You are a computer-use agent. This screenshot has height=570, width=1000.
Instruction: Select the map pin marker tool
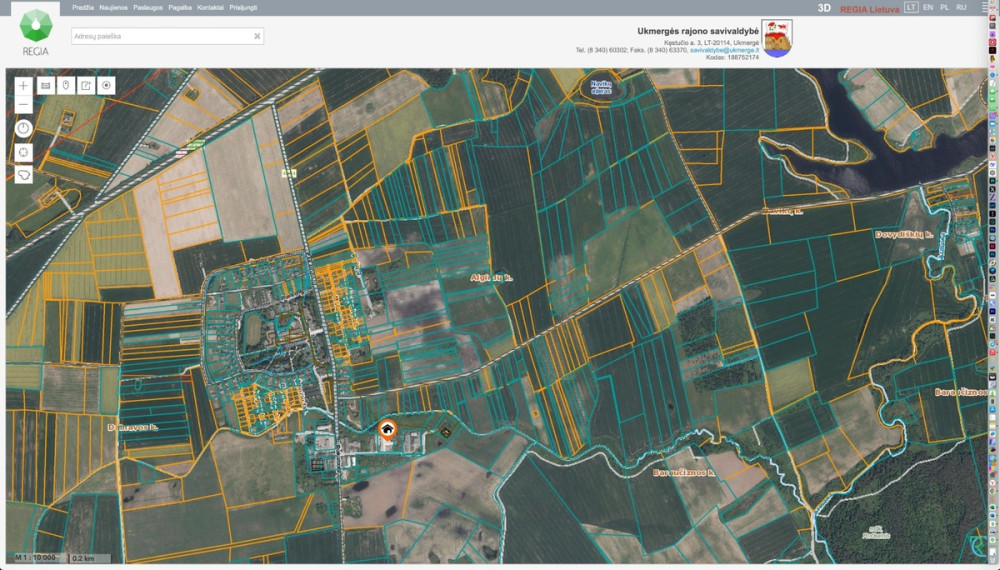(66, 85)
